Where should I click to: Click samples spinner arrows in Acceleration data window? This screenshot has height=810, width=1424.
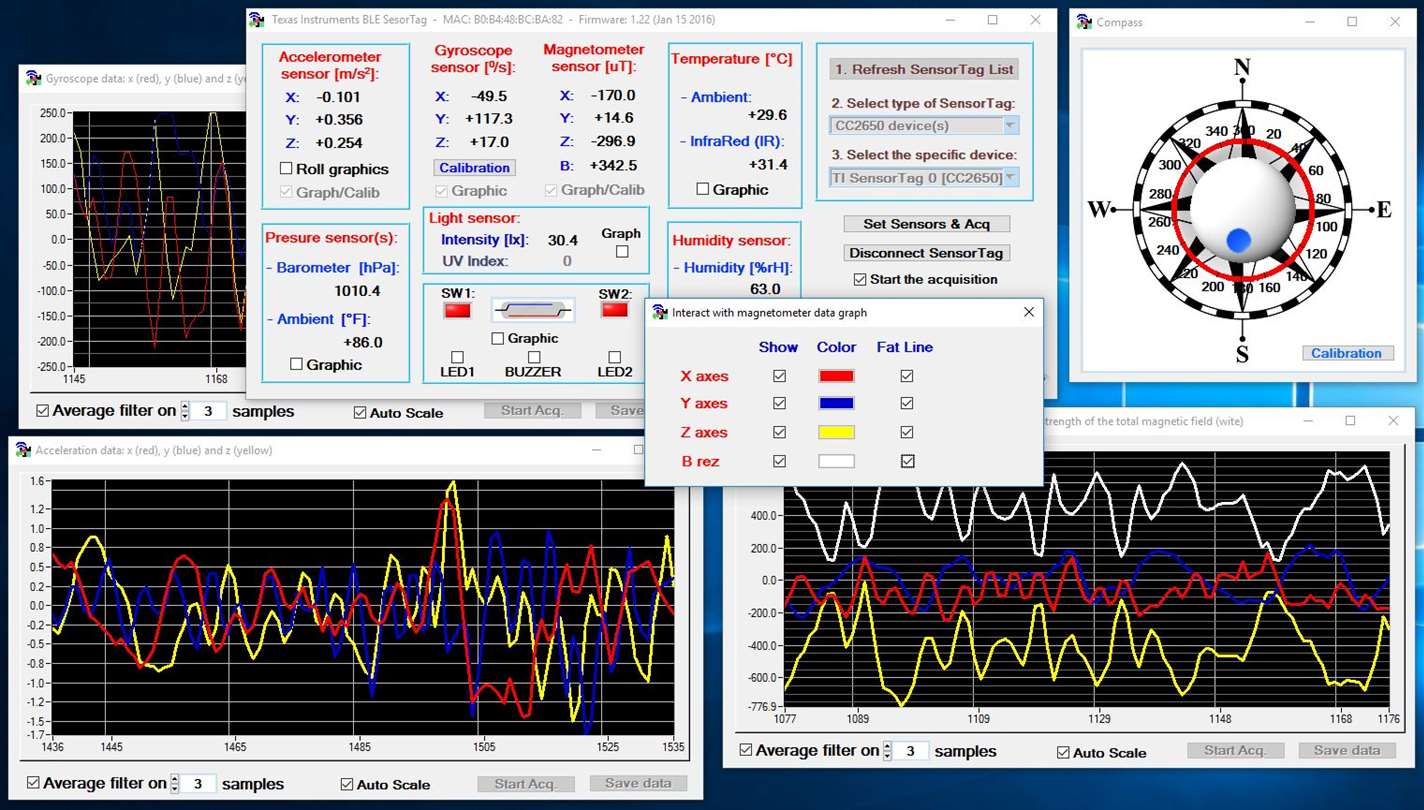click(175, 784)
